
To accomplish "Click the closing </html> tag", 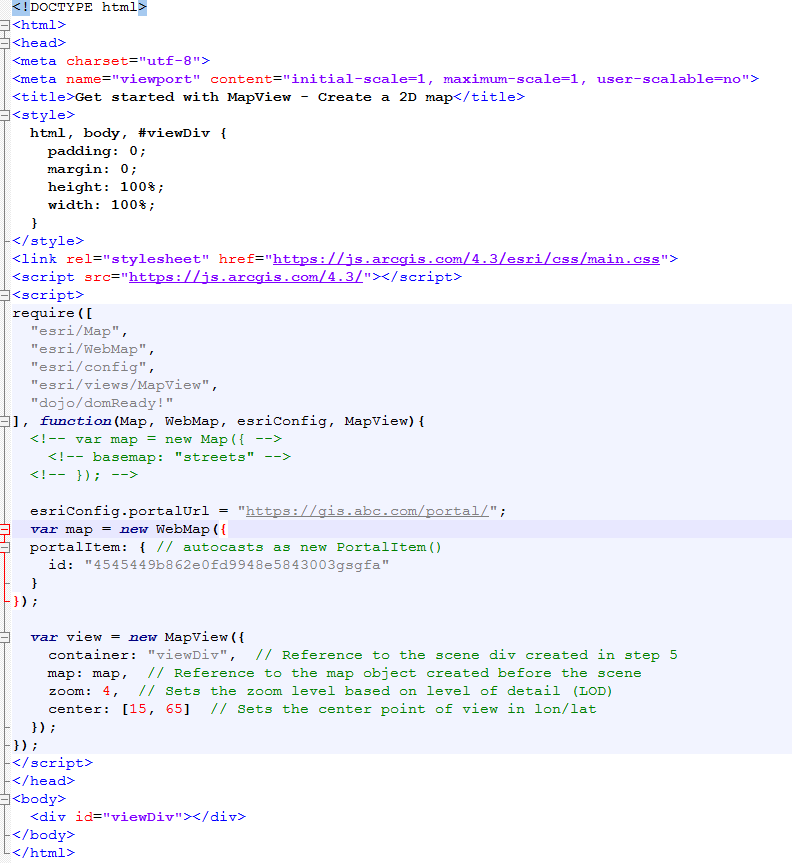I will click(x=43, y=853).
